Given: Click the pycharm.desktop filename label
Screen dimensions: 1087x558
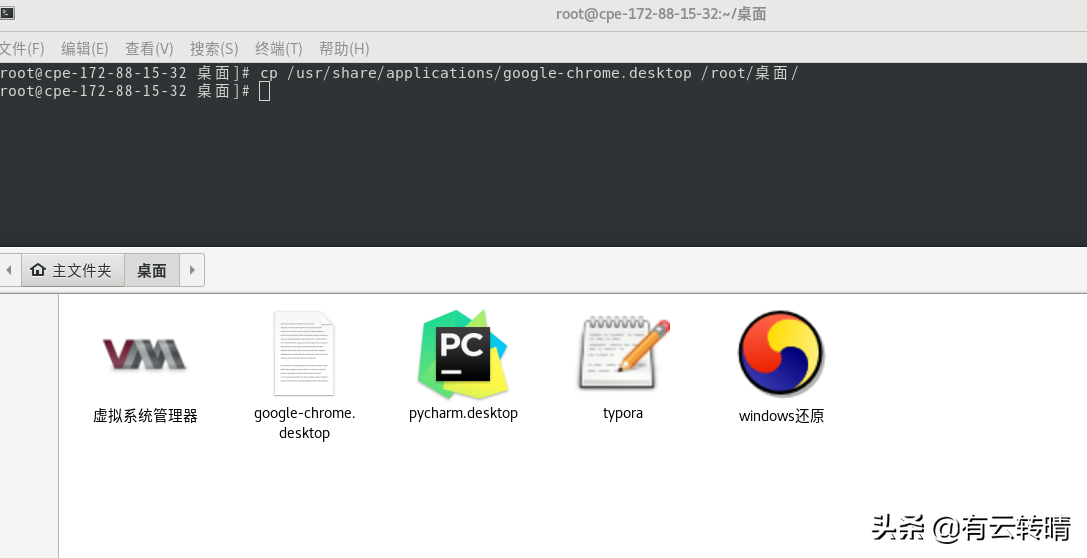Looking at the screenshot, I should 463,413.
